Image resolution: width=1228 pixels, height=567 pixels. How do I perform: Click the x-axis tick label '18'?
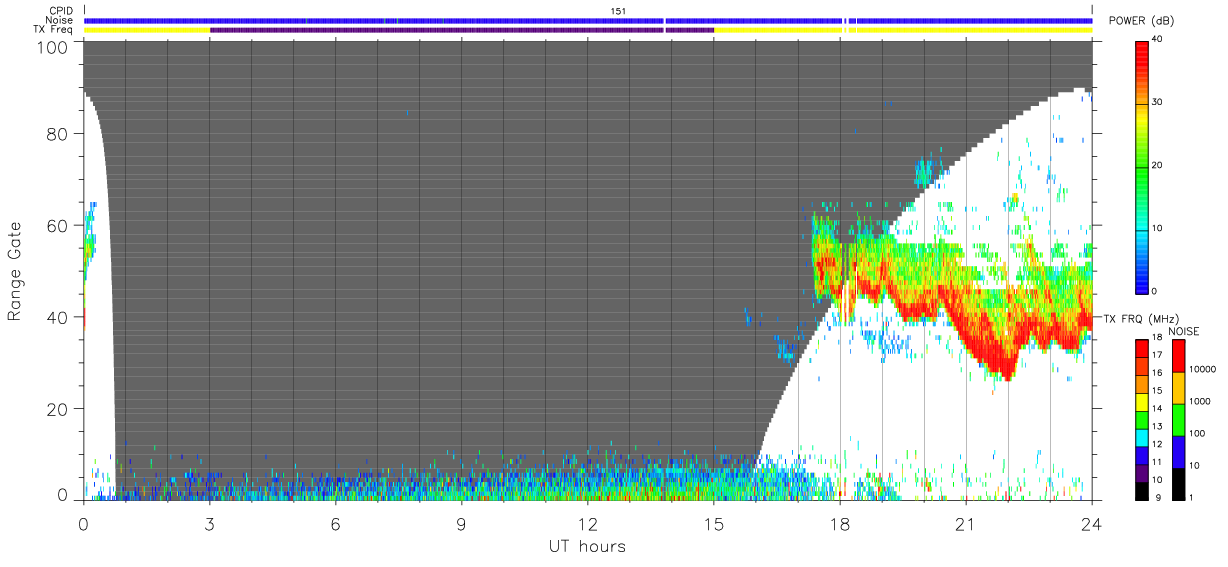(x=840, y=523)
